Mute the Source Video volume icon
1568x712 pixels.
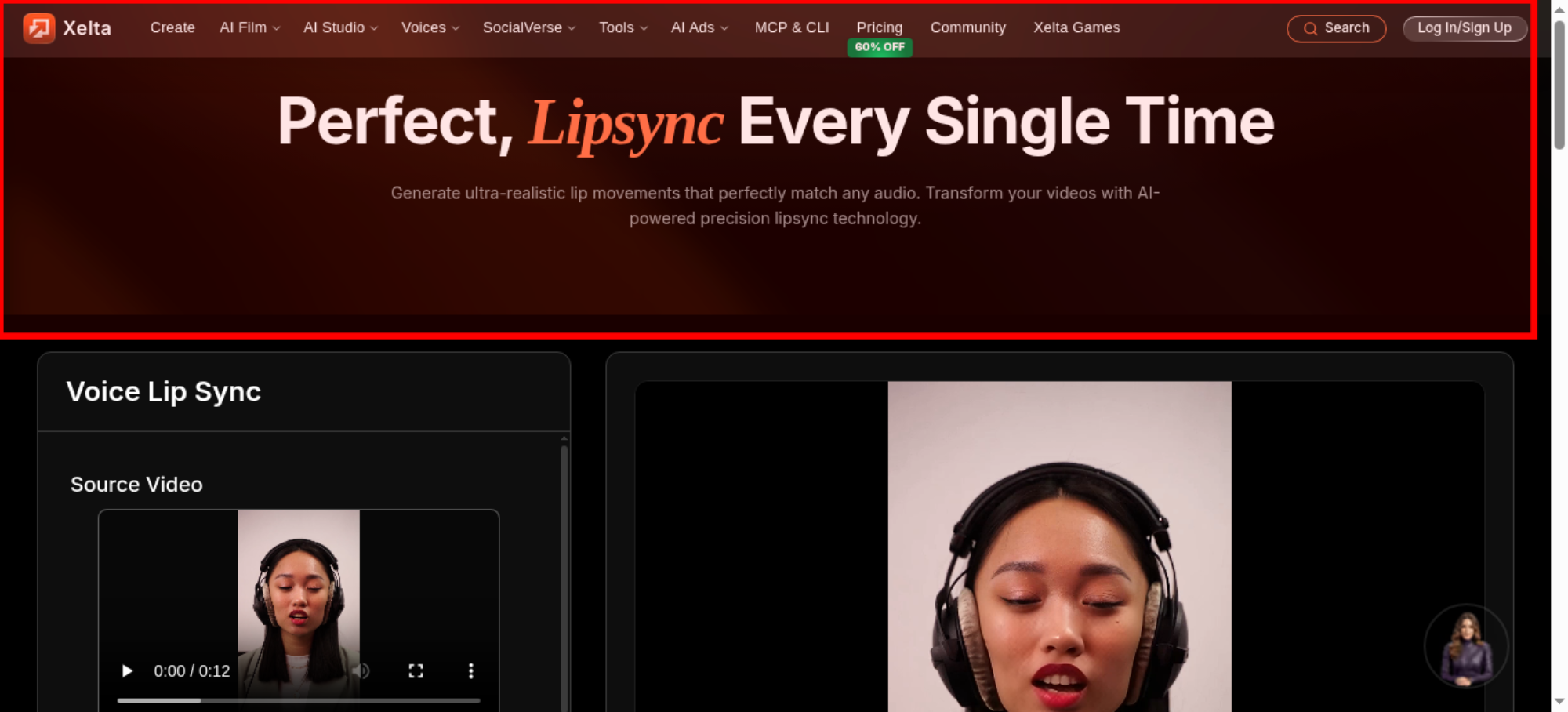pos(361,671)
